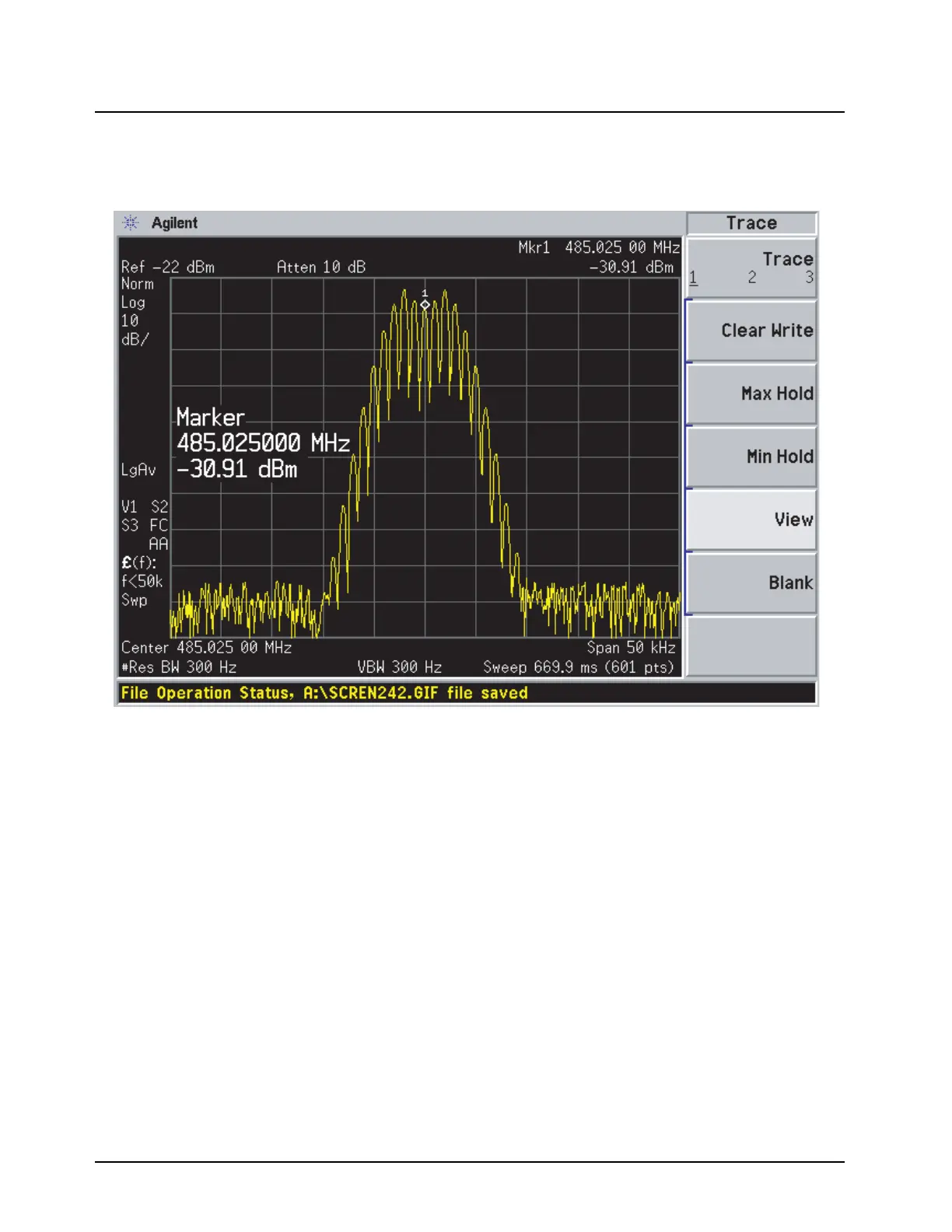Image resolution: width=952 pixels, height=1232 pixels.
Task: Select the View softkey
Action: 751,520
